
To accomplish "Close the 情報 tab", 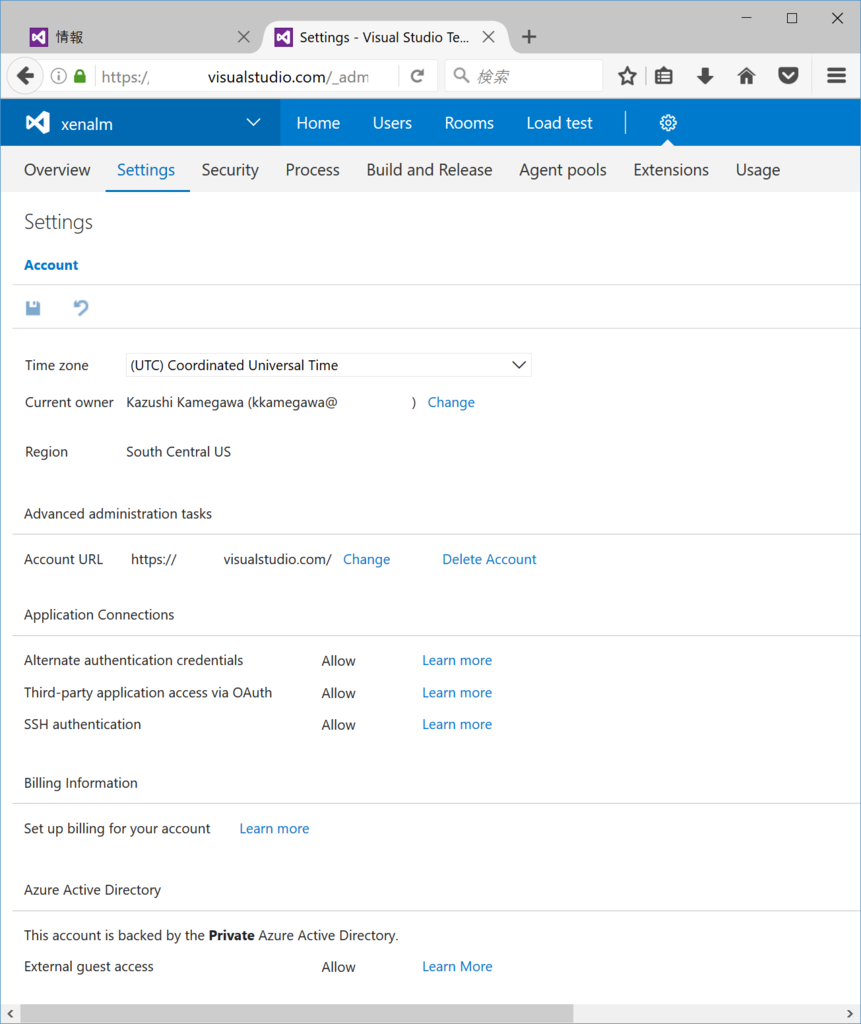I will click(x=244, y=37).
